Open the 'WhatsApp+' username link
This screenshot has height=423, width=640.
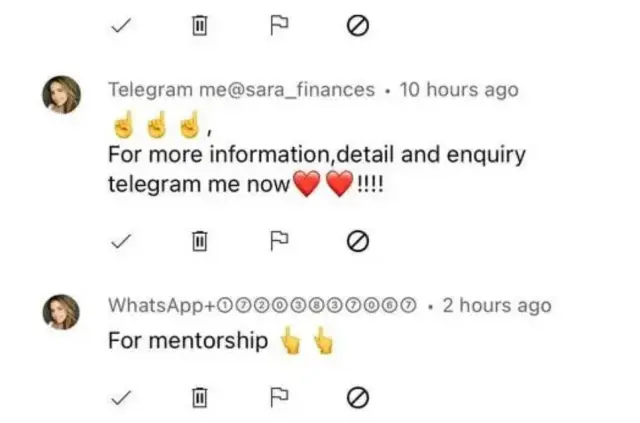[260, 306]
